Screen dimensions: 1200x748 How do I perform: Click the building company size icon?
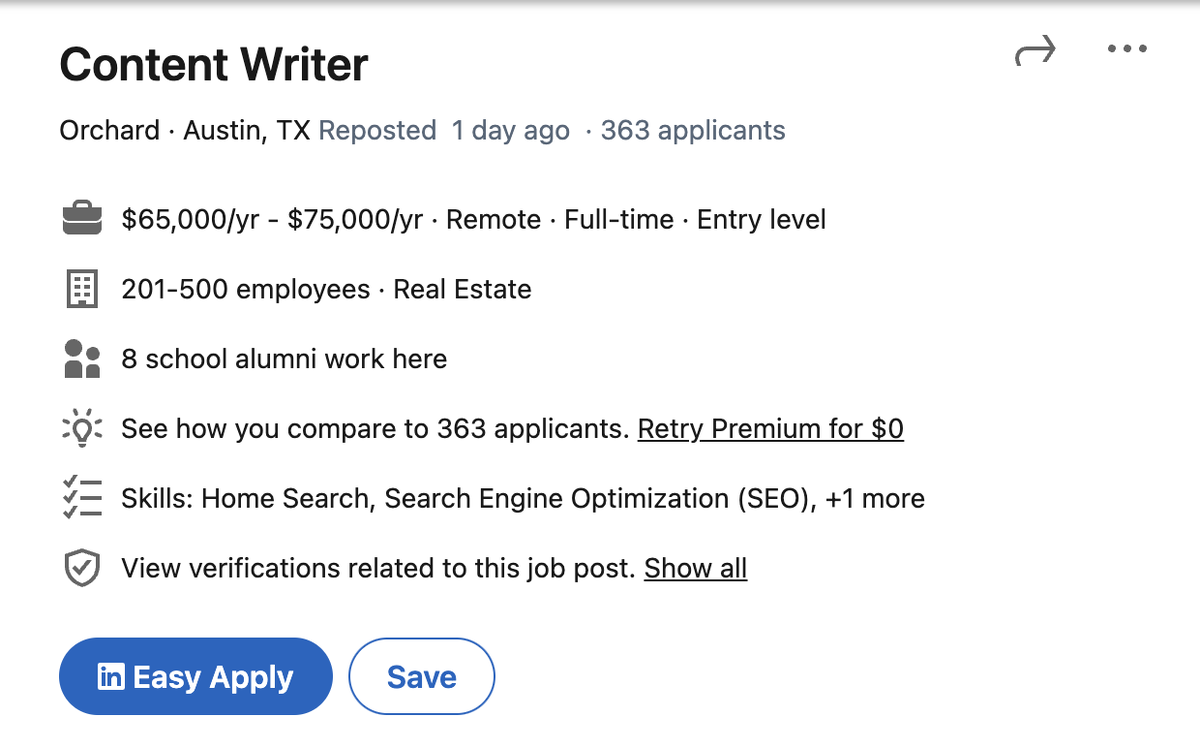[82, 290]
